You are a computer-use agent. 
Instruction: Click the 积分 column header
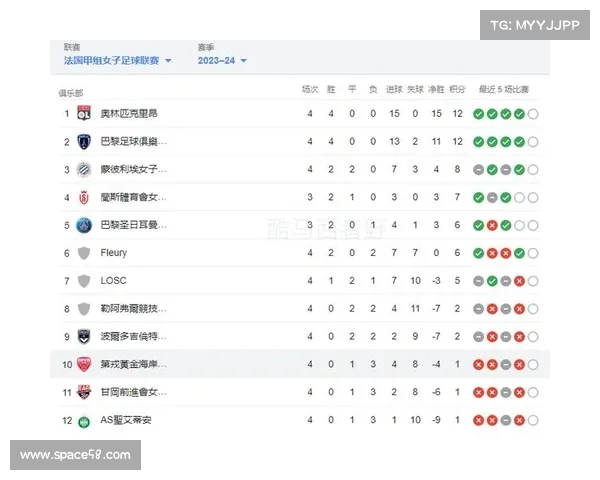click(457, 89)
